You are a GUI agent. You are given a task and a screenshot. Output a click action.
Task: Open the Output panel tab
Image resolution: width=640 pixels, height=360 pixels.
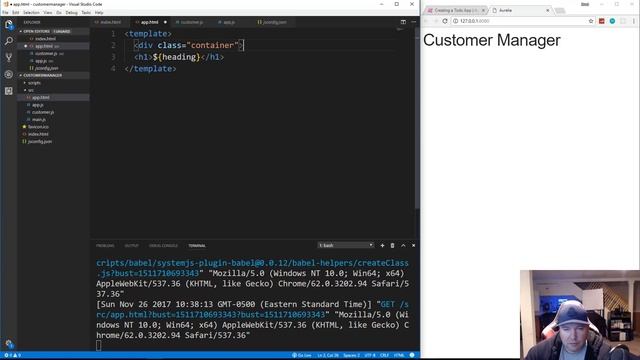coord(131,246)
